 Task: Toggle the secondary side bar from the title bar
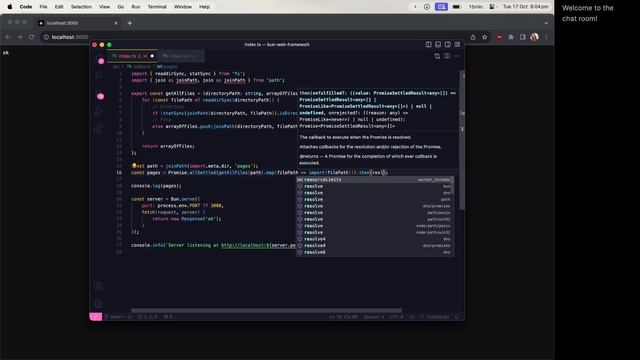tap(448, 44)
